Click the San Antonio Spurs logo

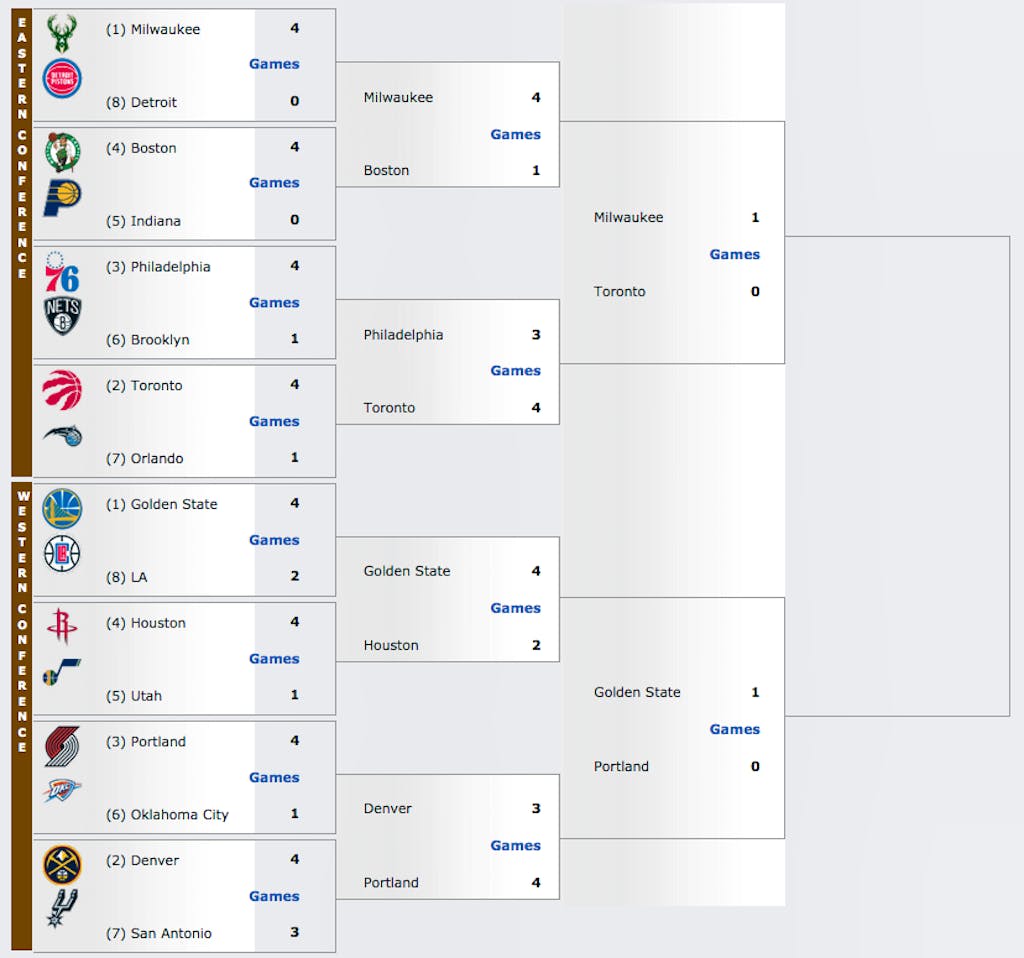click(x=62, y=909)
